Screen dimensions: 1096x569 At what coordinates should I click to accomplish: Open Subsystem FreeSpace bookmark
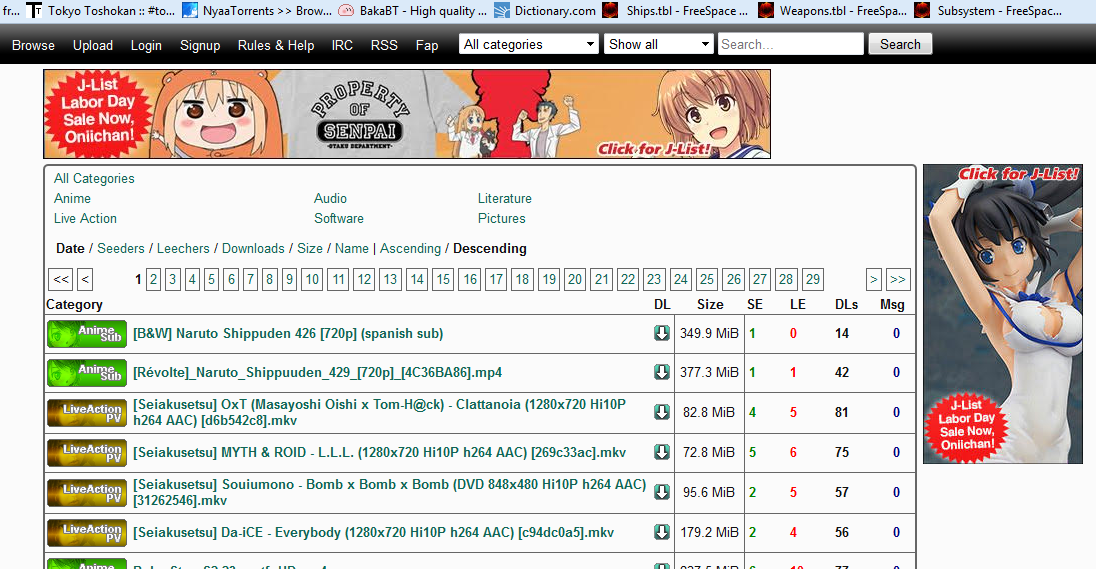click(x=988, y=10)
